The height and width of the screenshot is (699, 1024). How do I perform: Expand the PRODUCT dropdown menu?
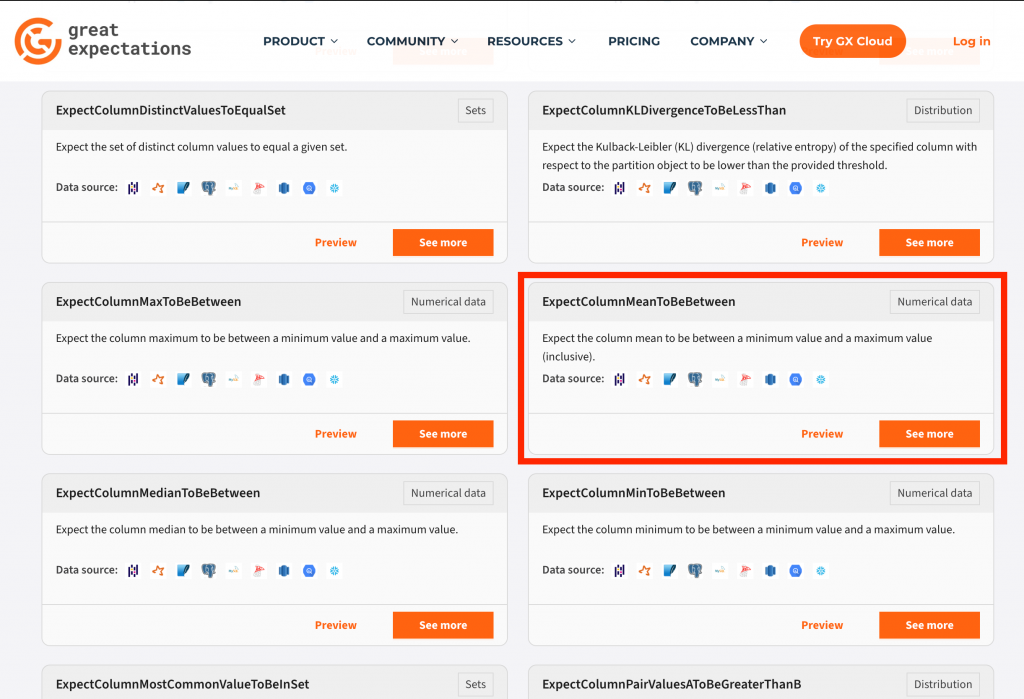(300, 41)
